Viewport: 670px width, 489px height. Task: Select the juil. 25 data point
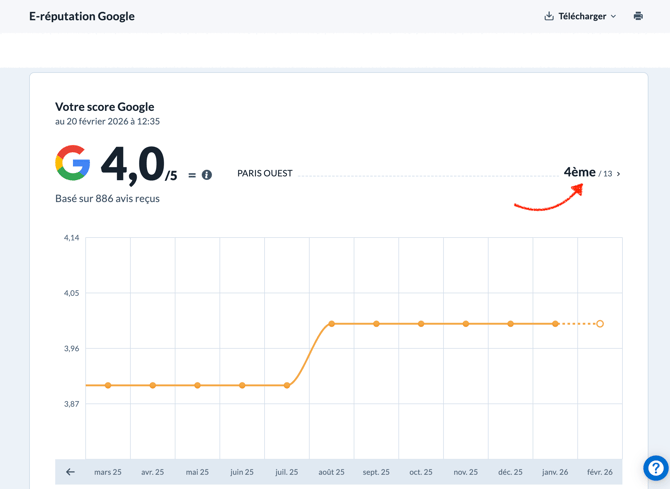[x=287, y=385]
